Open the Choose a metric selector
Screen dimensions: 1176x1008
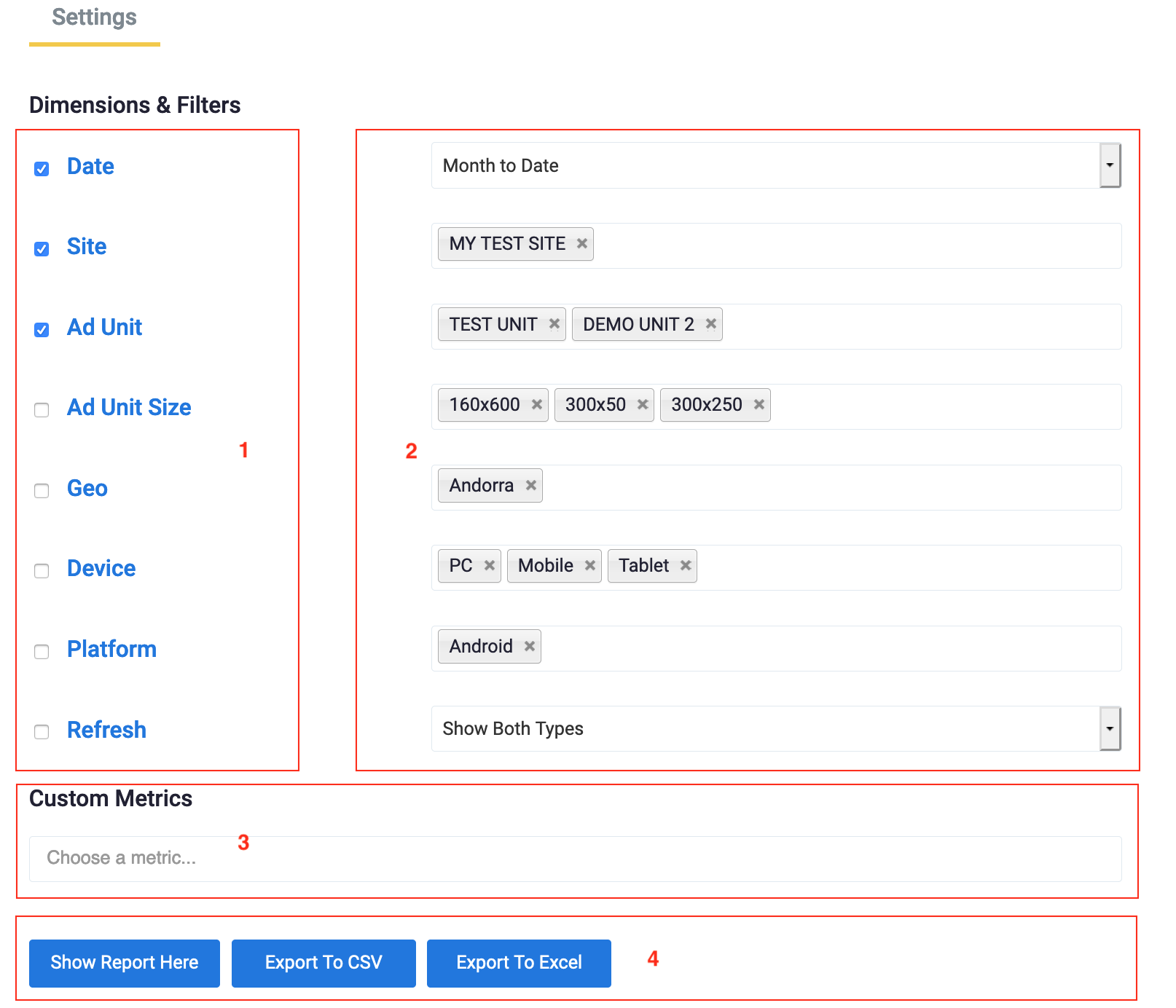point(574,859)
